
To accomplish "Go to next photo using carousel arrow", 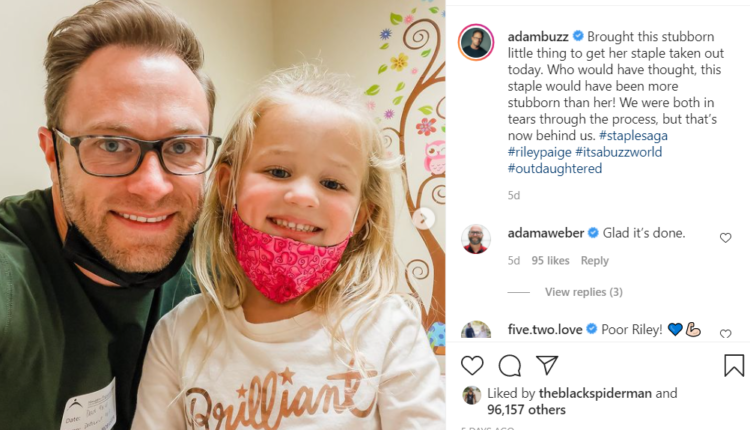I will pyautogui.click(x=423, y=219).
